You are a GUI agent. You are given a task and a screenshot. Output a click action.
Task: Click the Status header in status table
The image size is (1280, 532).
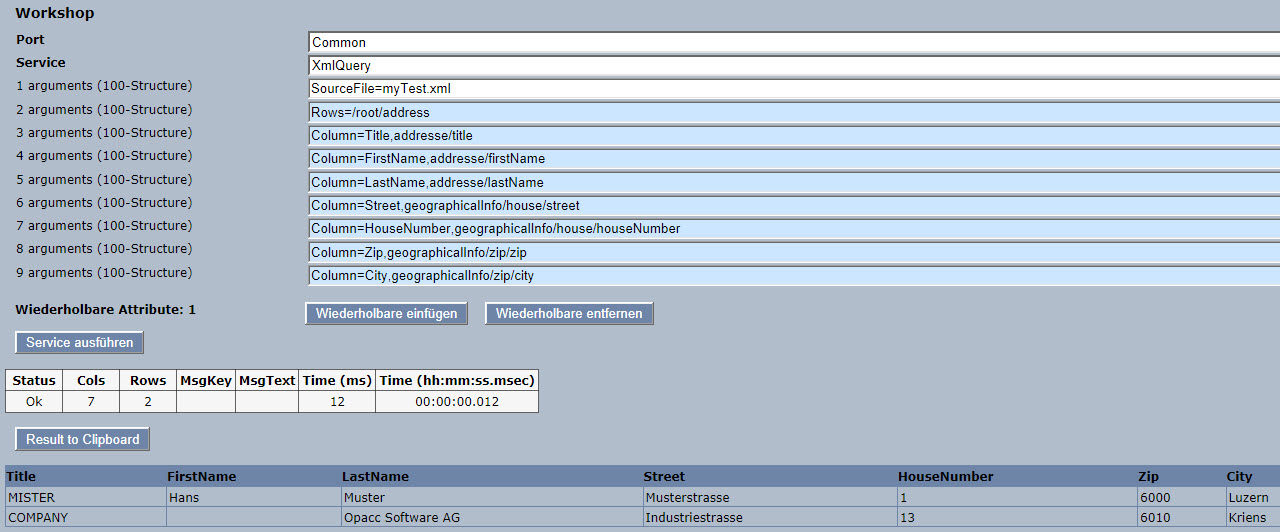[34, 380]
